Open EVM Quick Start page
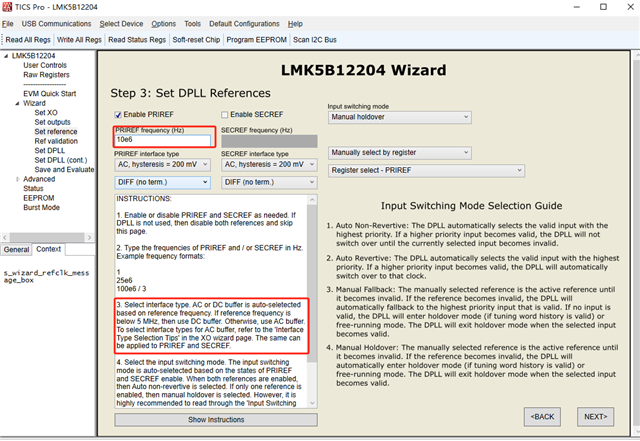This screenshot has height=441, width=640. click(x=49, y=94)
